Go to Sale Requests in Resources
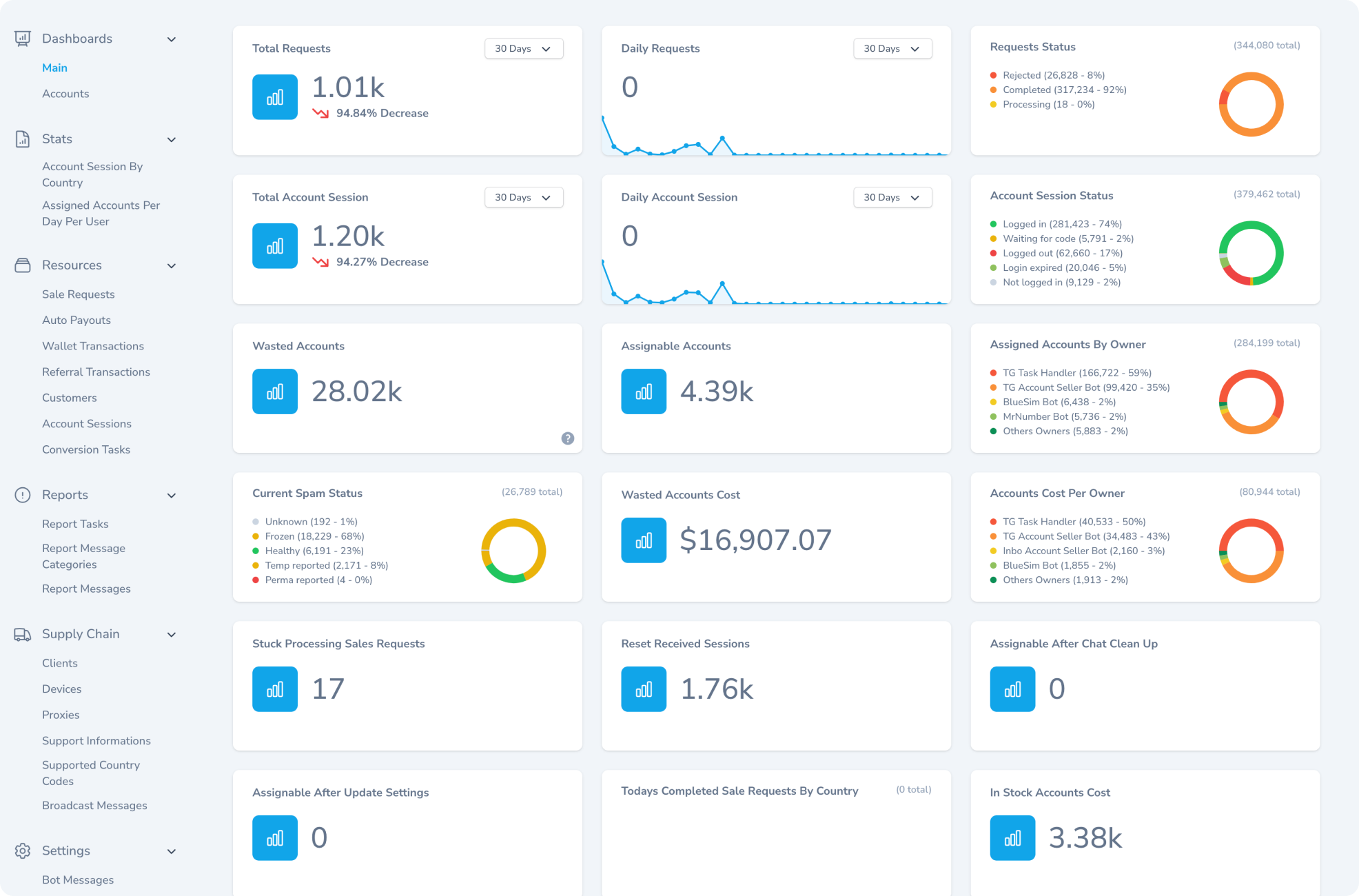The width and height of the screenshot is (1359, 896). (78, 294)
